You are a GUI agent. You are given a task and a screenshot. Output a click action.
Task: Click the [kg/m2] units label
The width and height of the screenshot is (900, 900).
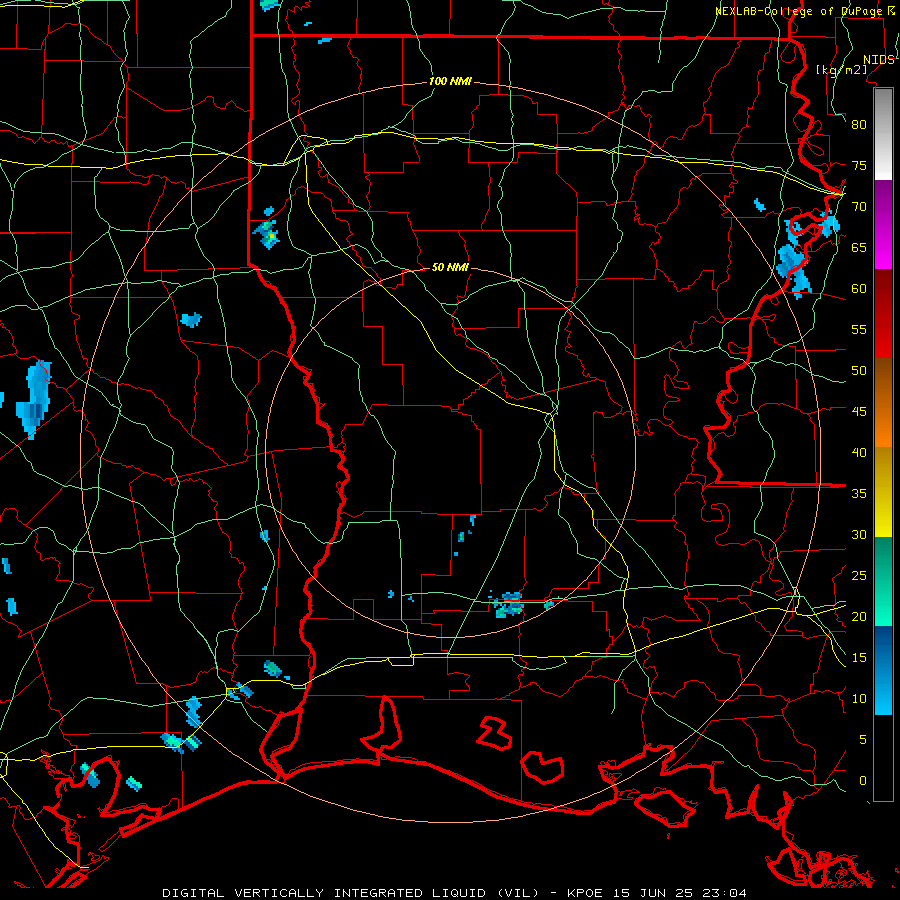tap(841, 70)
